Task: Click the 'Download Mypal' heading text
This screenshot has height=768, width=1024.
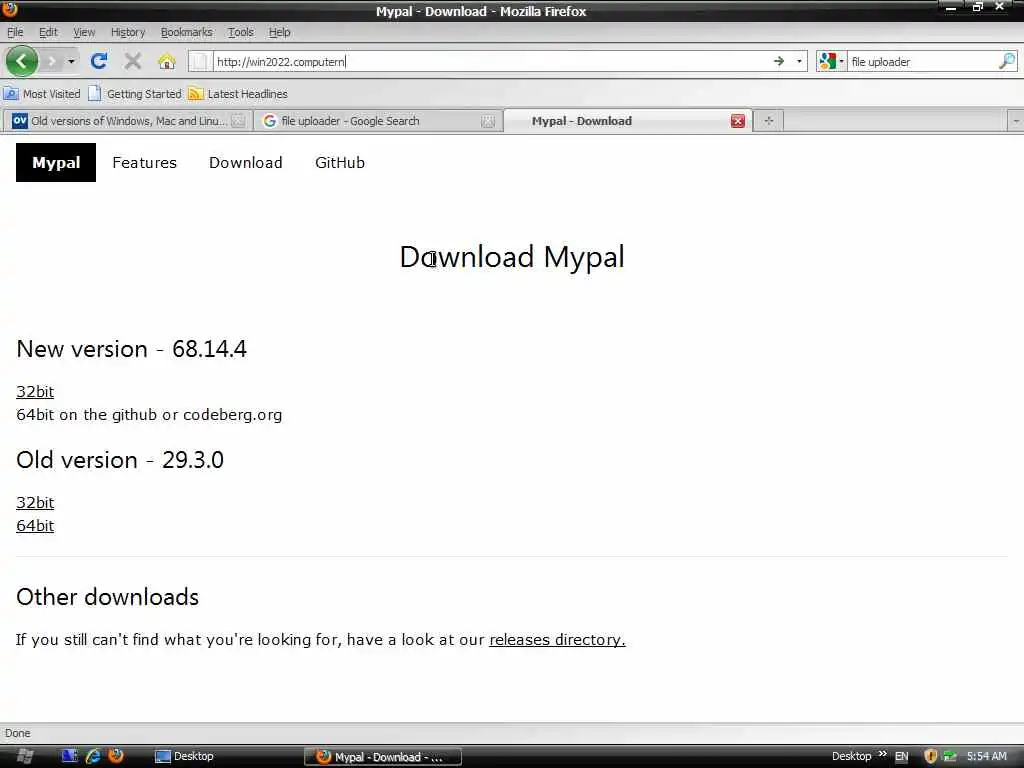Action: pyautogui.click(x=512, y=257)
